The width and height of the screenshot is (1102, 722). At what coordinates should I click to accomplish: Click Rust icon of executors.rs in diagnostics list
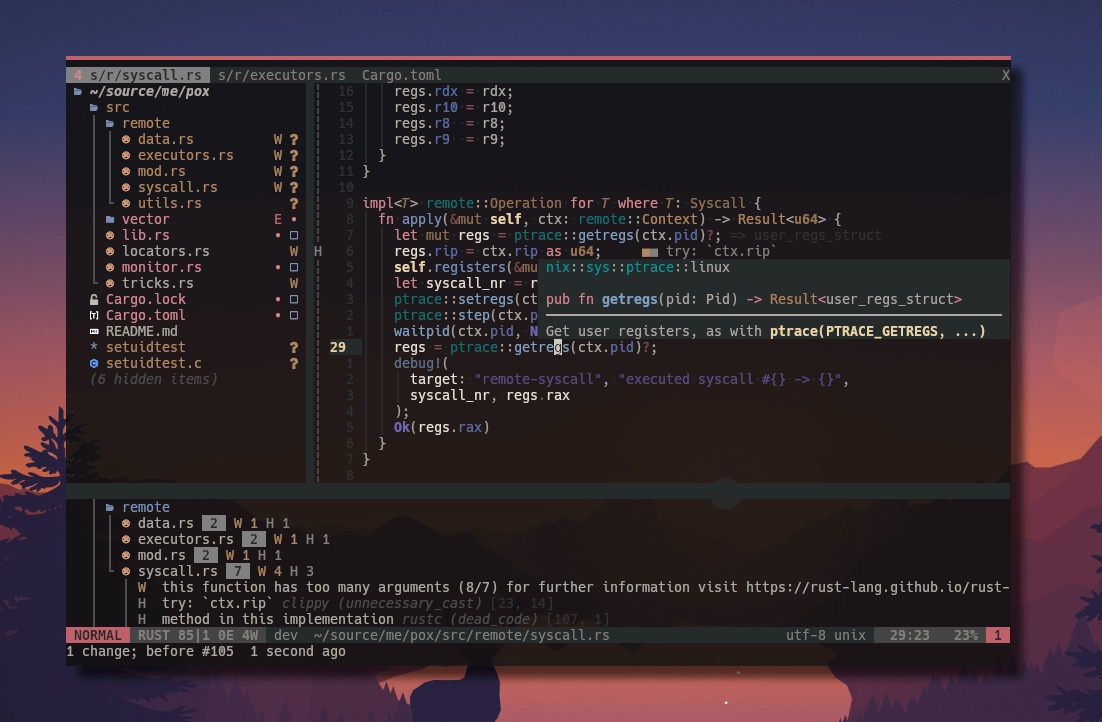[126, 539]
